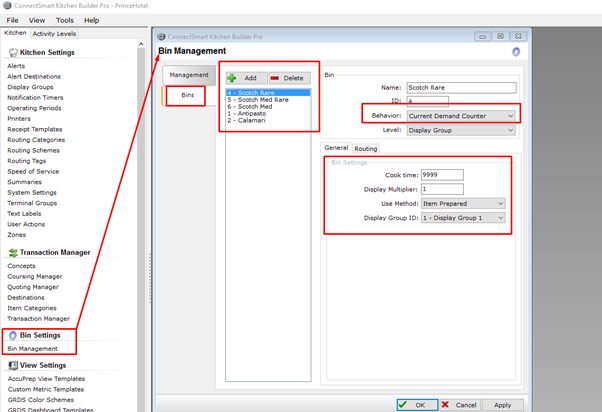This screenshot has height=412, width=602.
Task: Click the red minus Delete icon
Action: (276, 77)
